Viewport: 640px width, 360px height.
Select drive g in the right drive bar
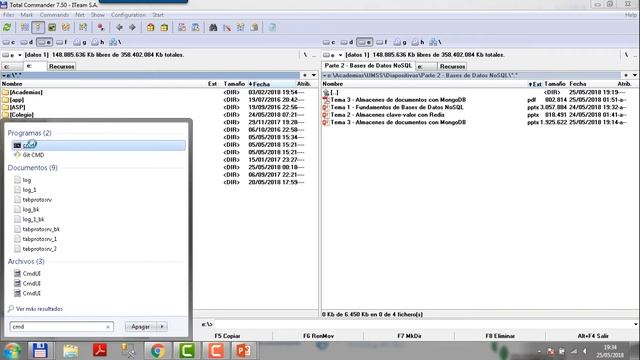pos(400,42)
